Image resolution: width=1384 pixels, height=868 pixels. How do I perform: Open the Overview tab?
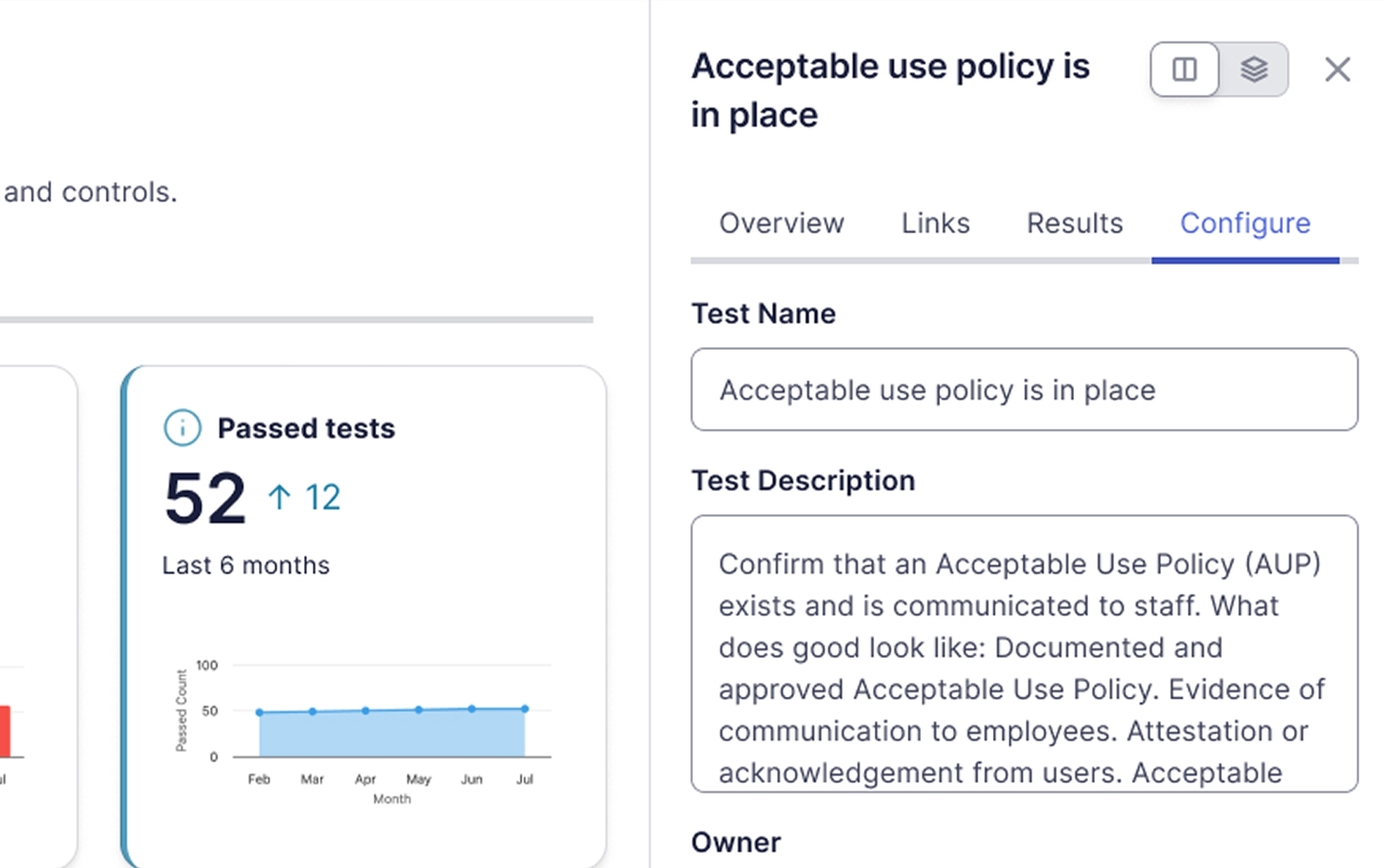[x=781, y=223]
